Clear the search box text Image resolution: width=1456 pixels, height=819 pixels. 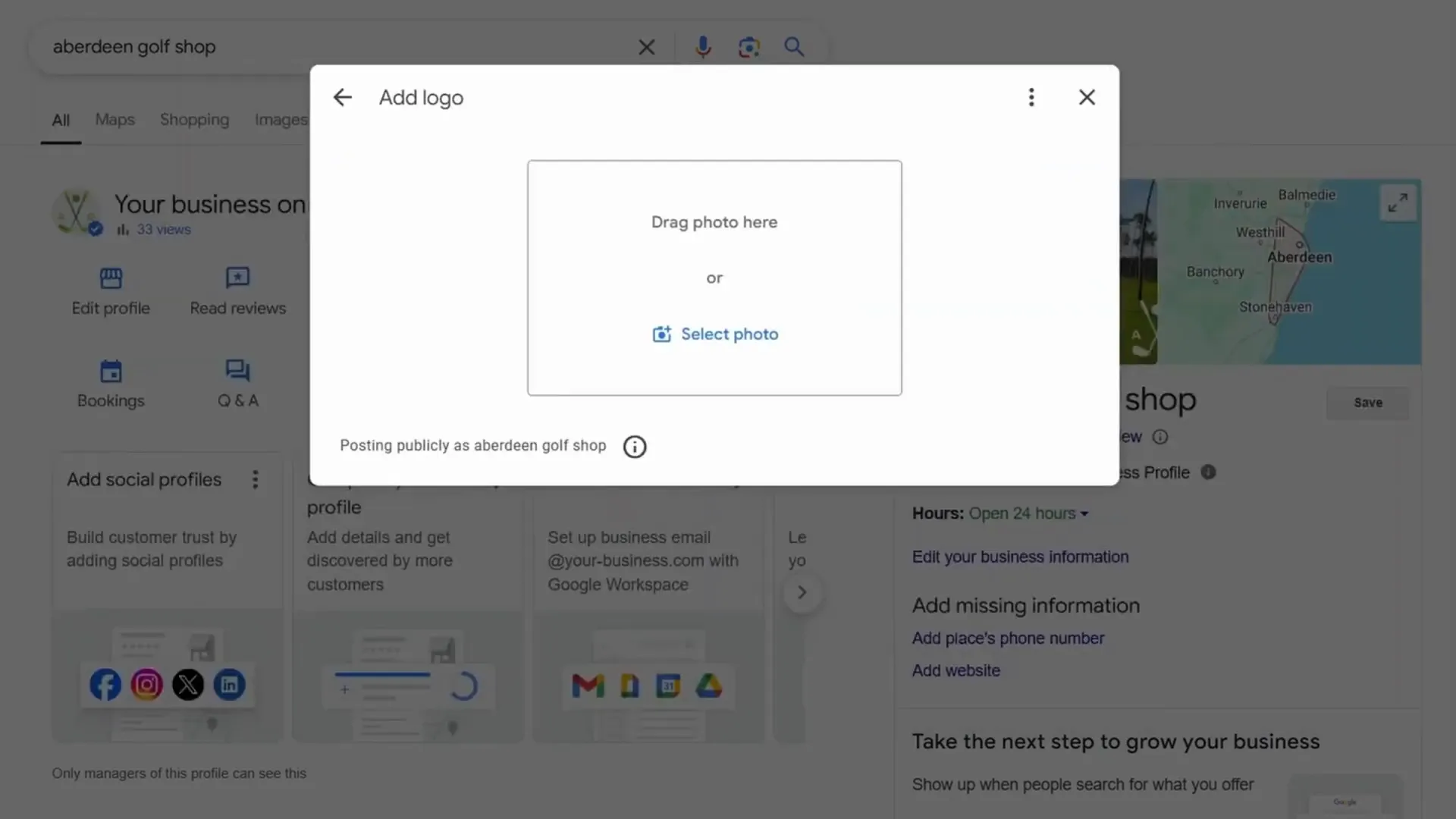tap(646, 47)
